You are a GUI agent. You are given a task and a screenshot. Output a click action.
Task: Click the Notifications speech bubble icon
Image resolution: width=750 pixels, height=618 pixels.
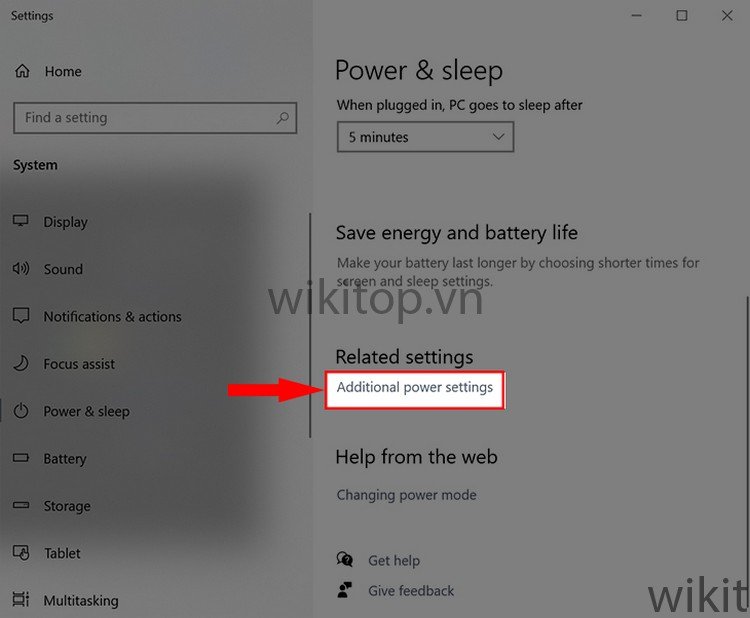coord(21,315)
